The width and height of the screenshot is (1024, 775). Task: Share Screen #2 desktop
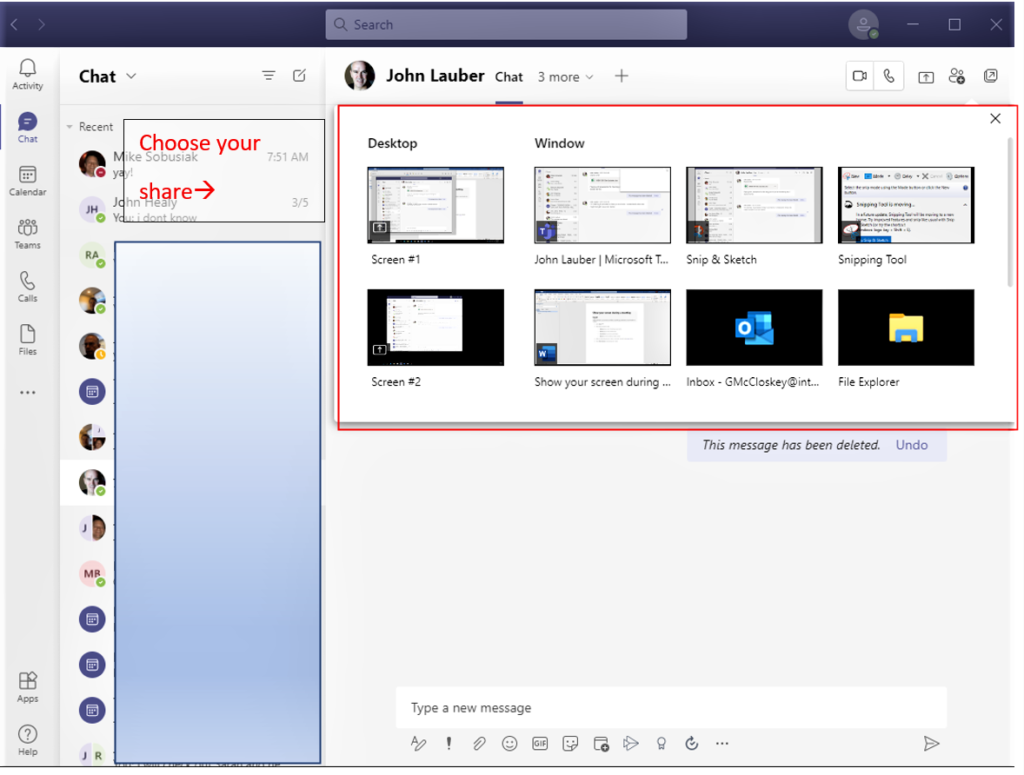(436, 327)
